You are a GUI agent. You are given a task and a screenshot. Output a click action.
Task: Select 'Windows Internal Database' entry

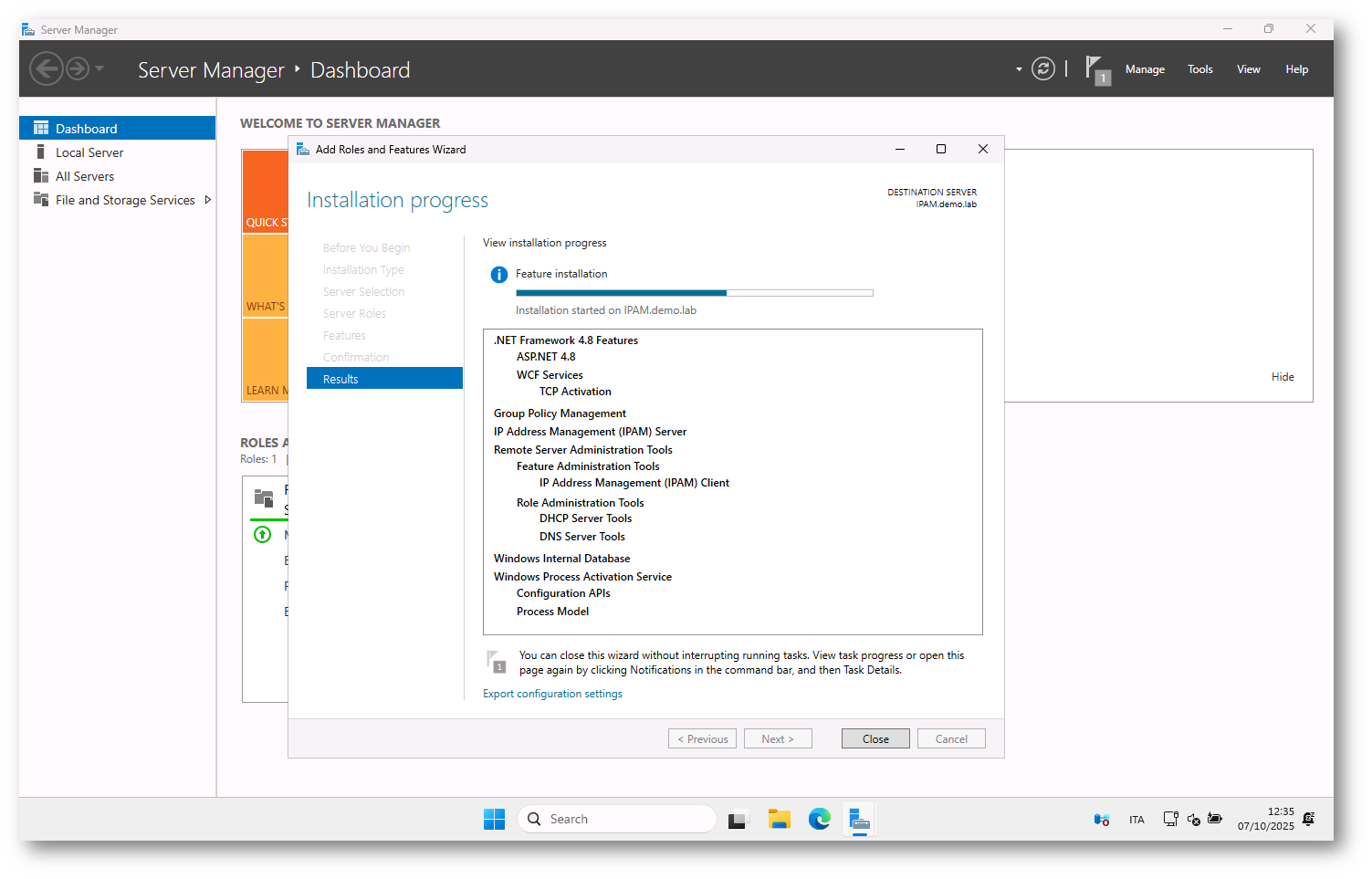click(561, 559)
